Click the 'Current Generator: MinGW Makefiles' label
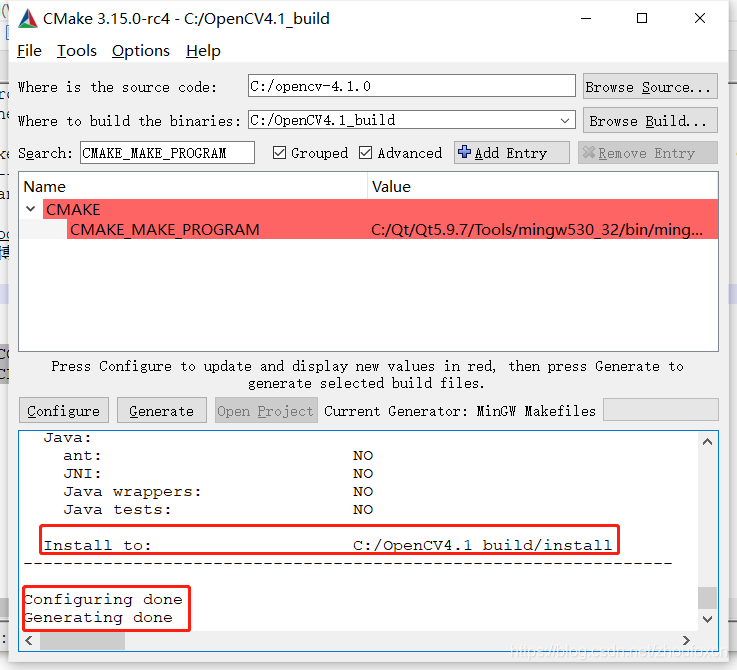Image resolution: width=737 pixels, height=670 pixels. tap(460, 411)
